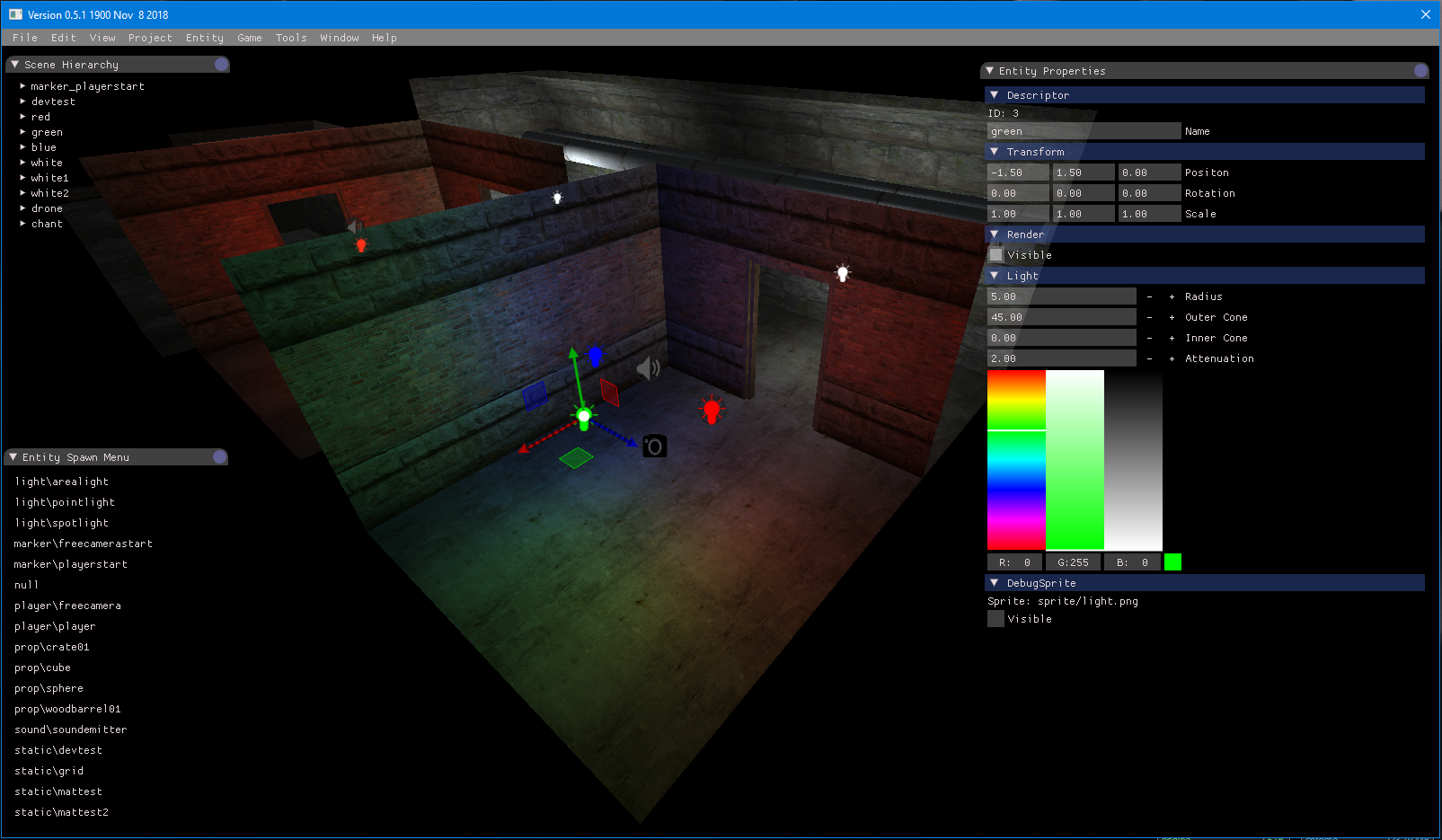The width and height of the screenshot is (1442, 840).
Task: Collapse the DebugSprite section
Action: tap(994, 583)
